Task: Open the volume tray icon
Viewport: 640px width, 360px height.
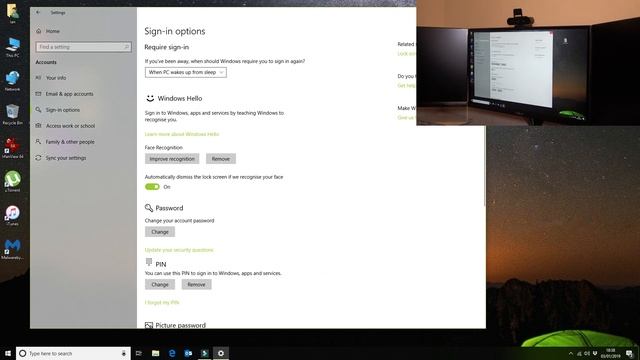Action: tap(587, 353)
